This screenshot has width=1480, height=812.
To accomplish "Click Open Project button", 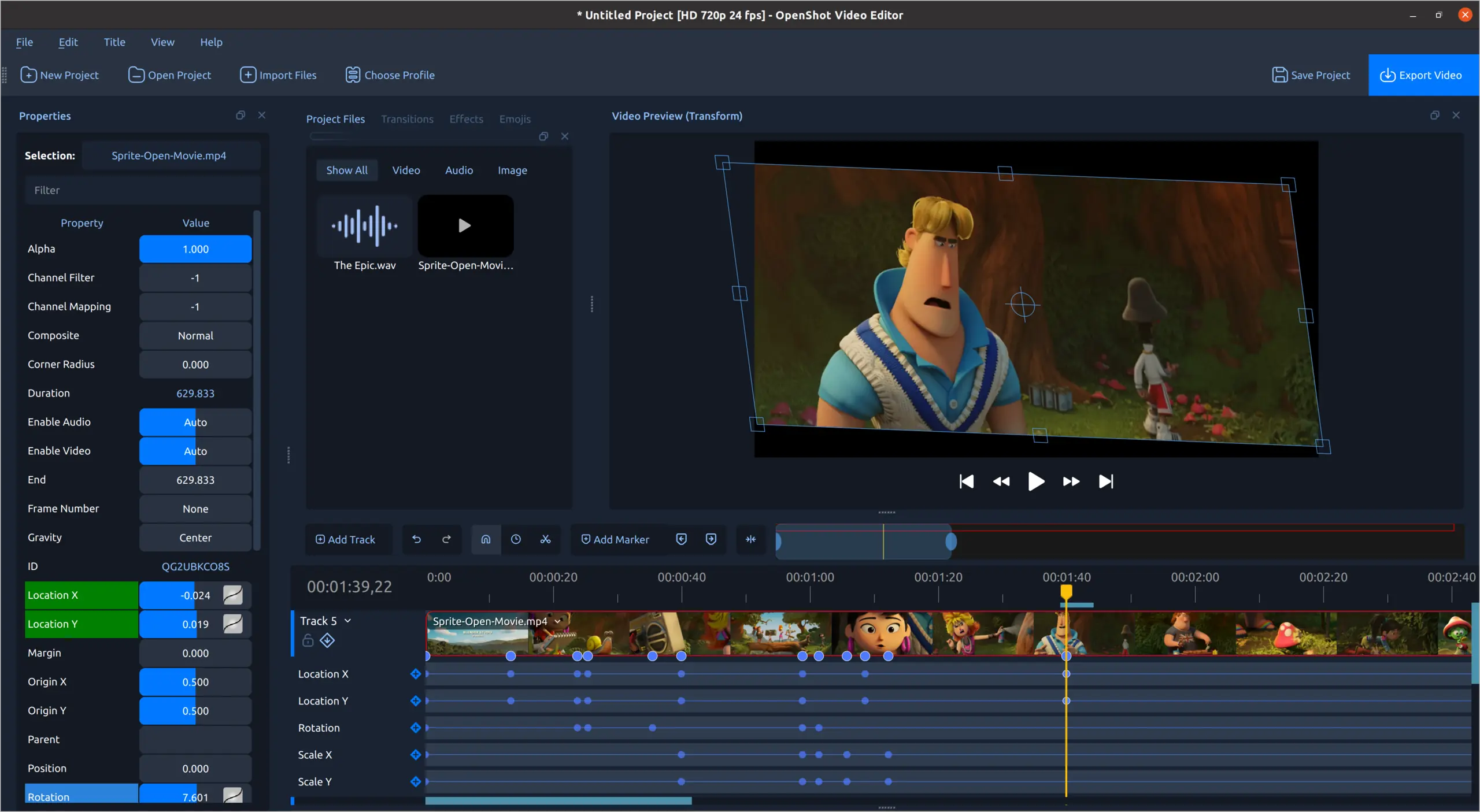I will point(169,75).
